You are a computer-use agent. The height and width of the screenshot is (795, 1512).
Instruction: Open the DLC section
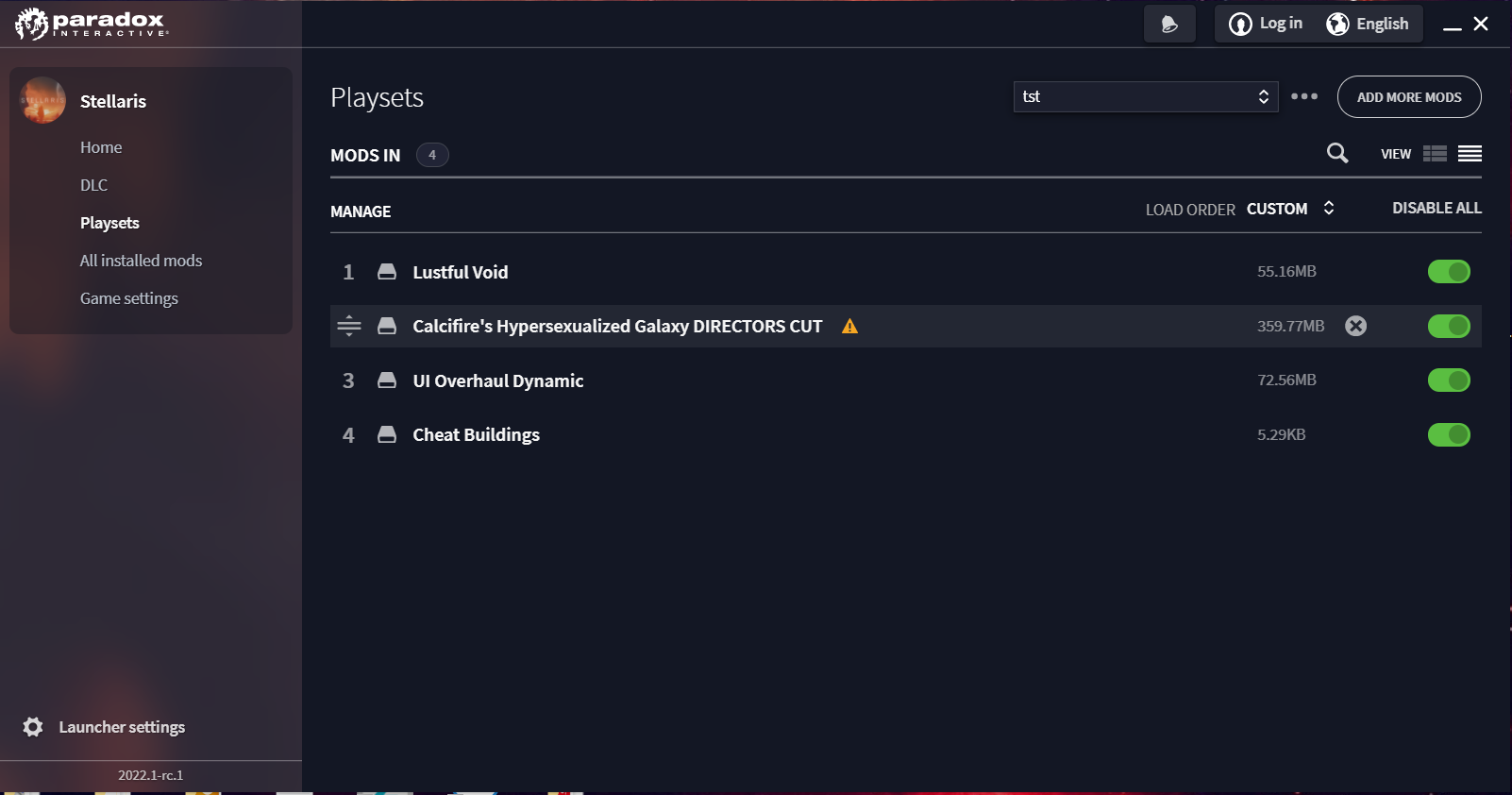(93, 185)
